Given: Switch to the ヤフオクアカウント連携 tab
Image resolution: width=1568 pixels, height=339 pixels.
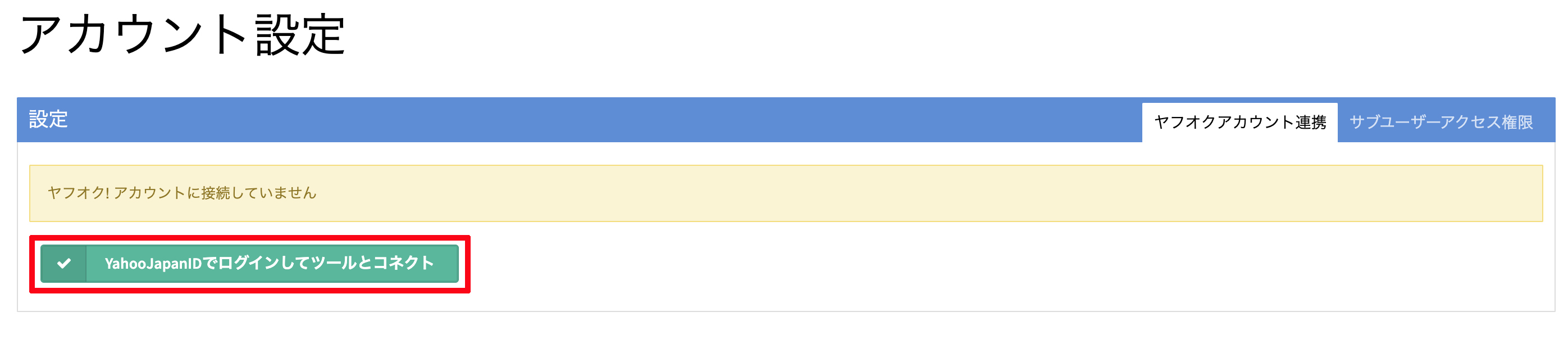Looking at the screenshot, I should pos(1239,123).
